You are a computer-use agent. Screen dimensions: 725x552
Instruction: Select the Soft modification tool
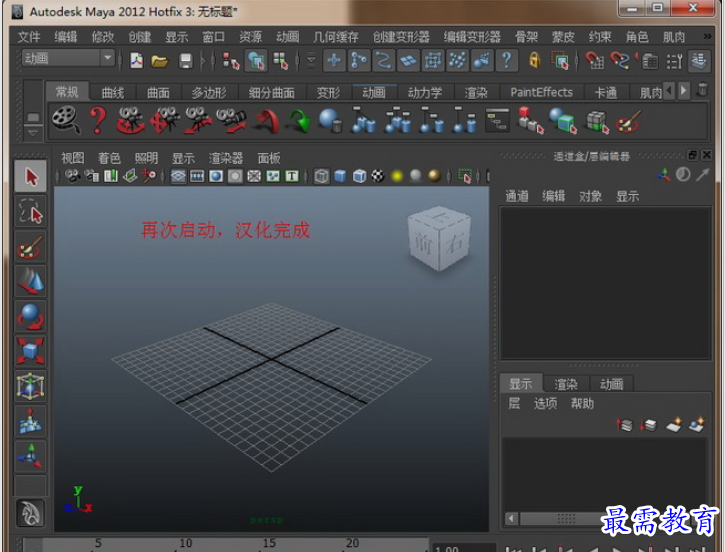click(x=31, y=421)
